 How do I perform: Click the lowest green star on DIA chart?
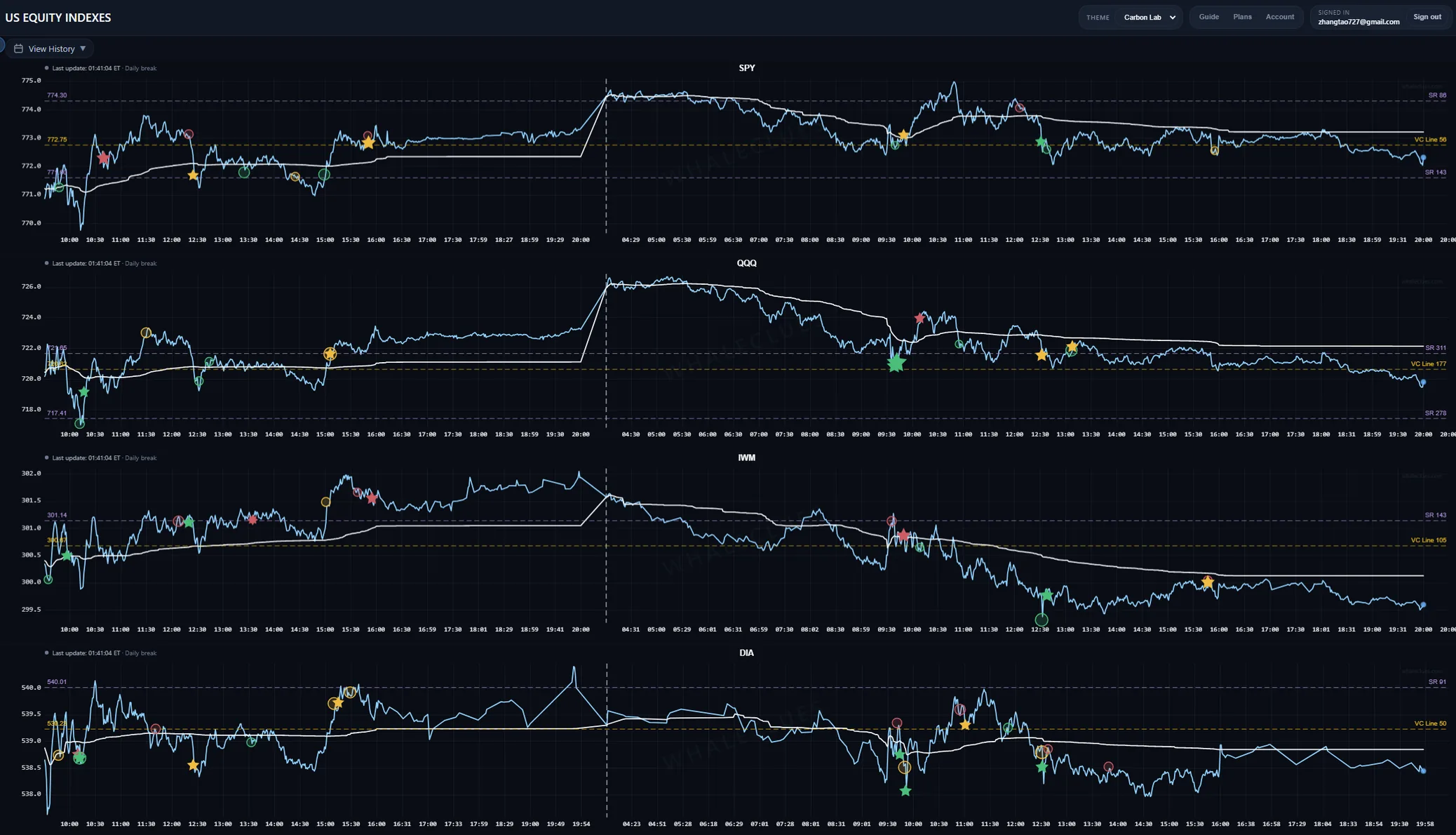[905, 791]
